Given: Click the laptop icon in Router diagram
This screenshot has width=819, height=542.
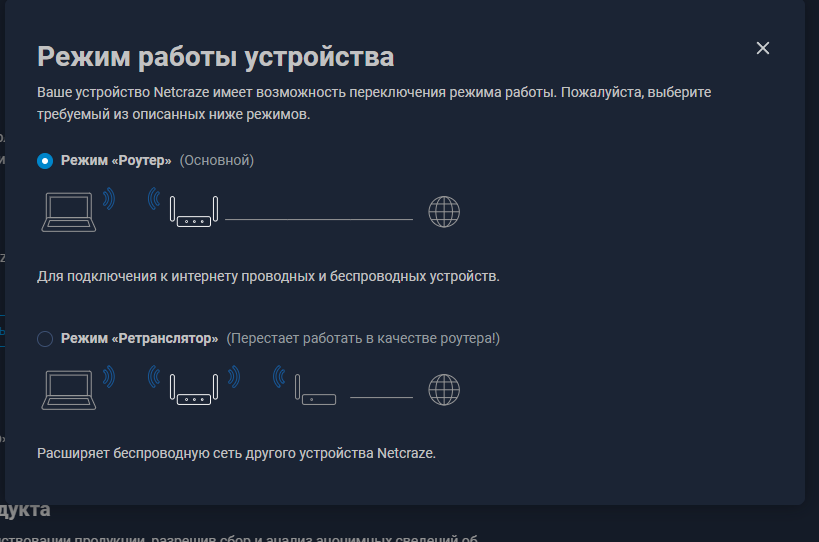Looking at the screenshot, I should point(68,212).
